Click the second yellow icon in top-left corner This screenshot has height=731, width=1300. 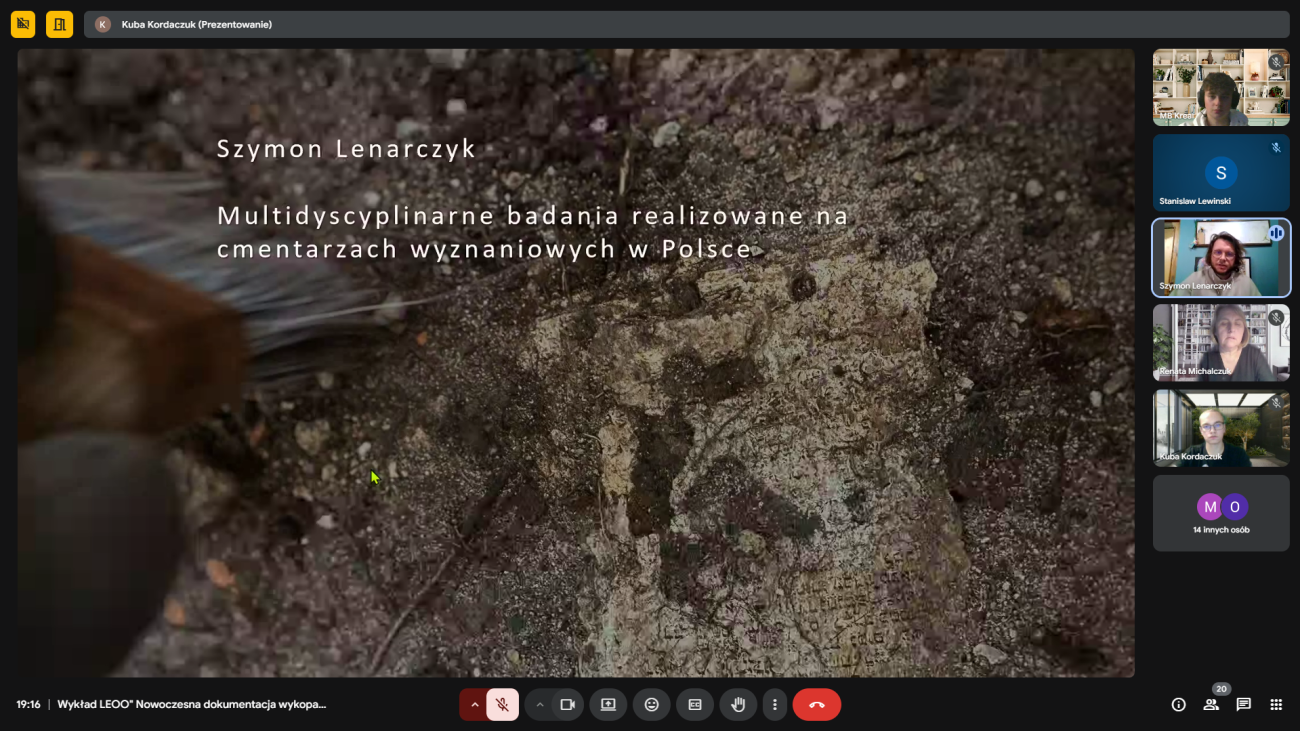tap(59, 24)
